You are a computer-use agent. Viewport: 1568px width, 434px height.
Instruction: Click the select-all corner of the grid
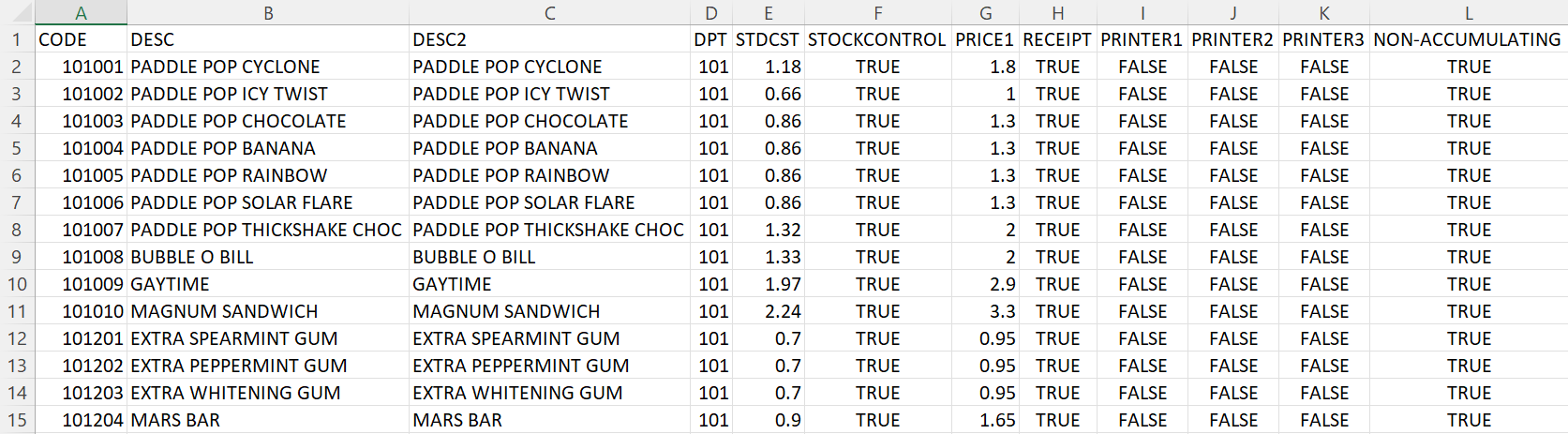[x=17, y=12]
